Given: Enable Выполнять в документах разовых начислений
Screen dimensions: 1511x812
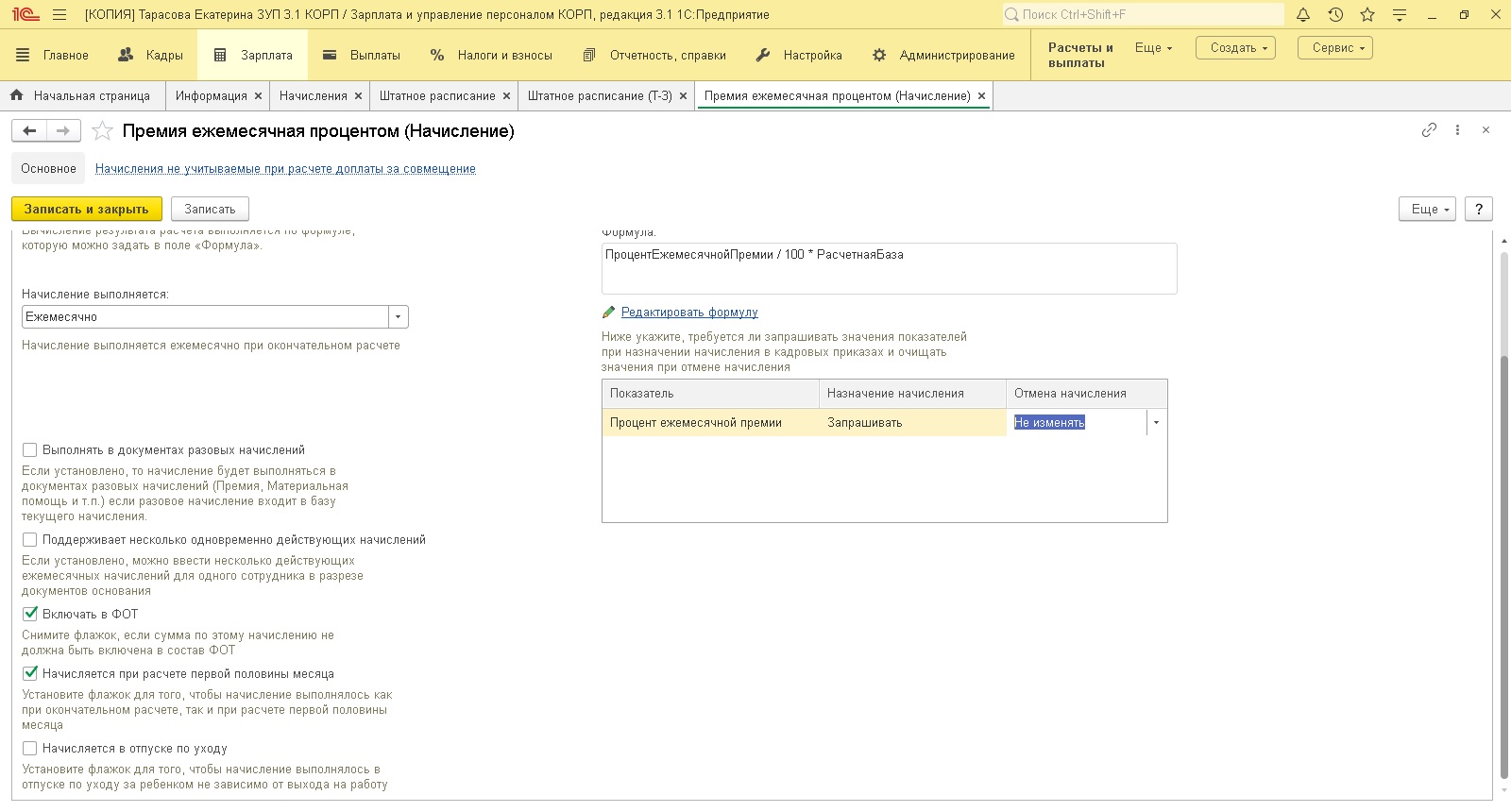Looking at the screenshot, I should [x=30, y=450].
